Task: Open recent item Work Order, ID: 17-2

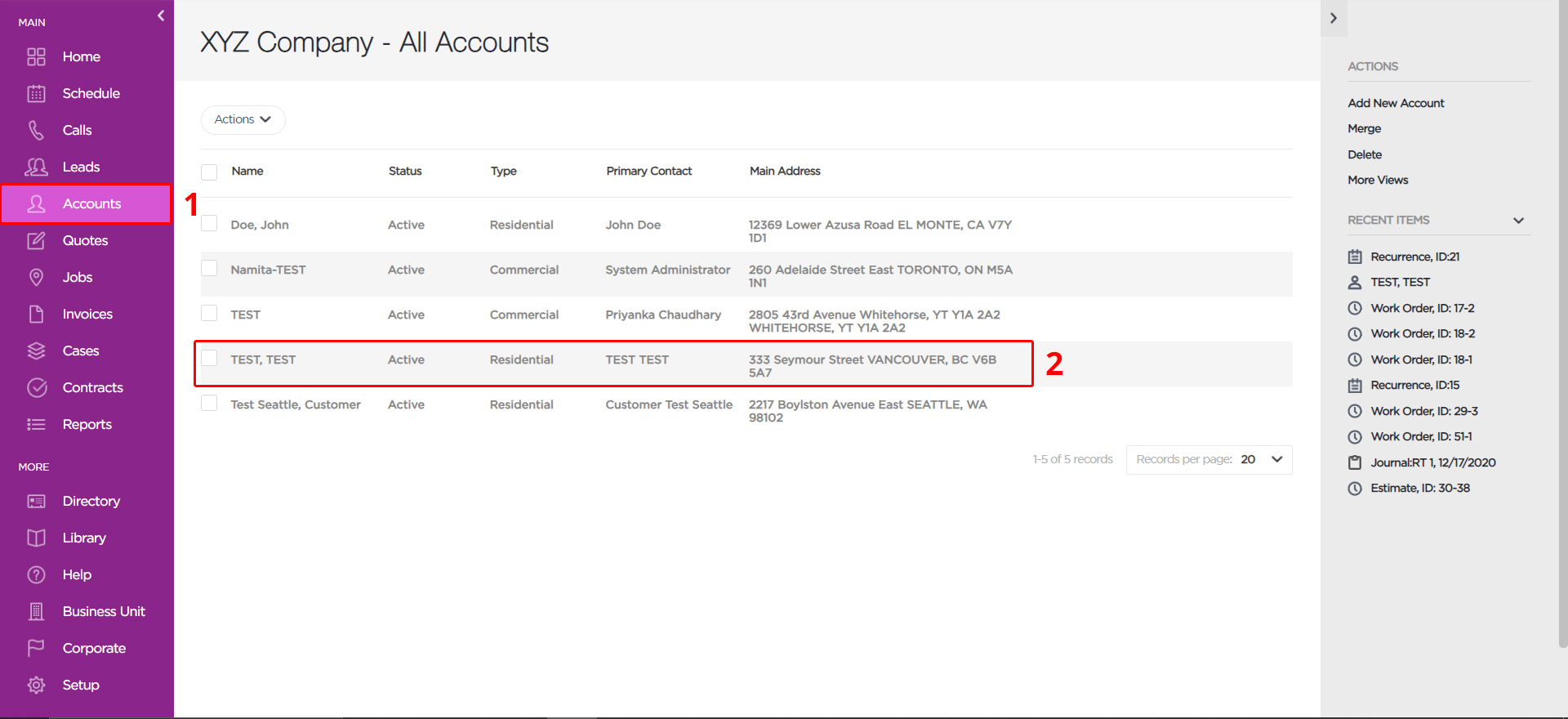Action: click(1422, 308)
